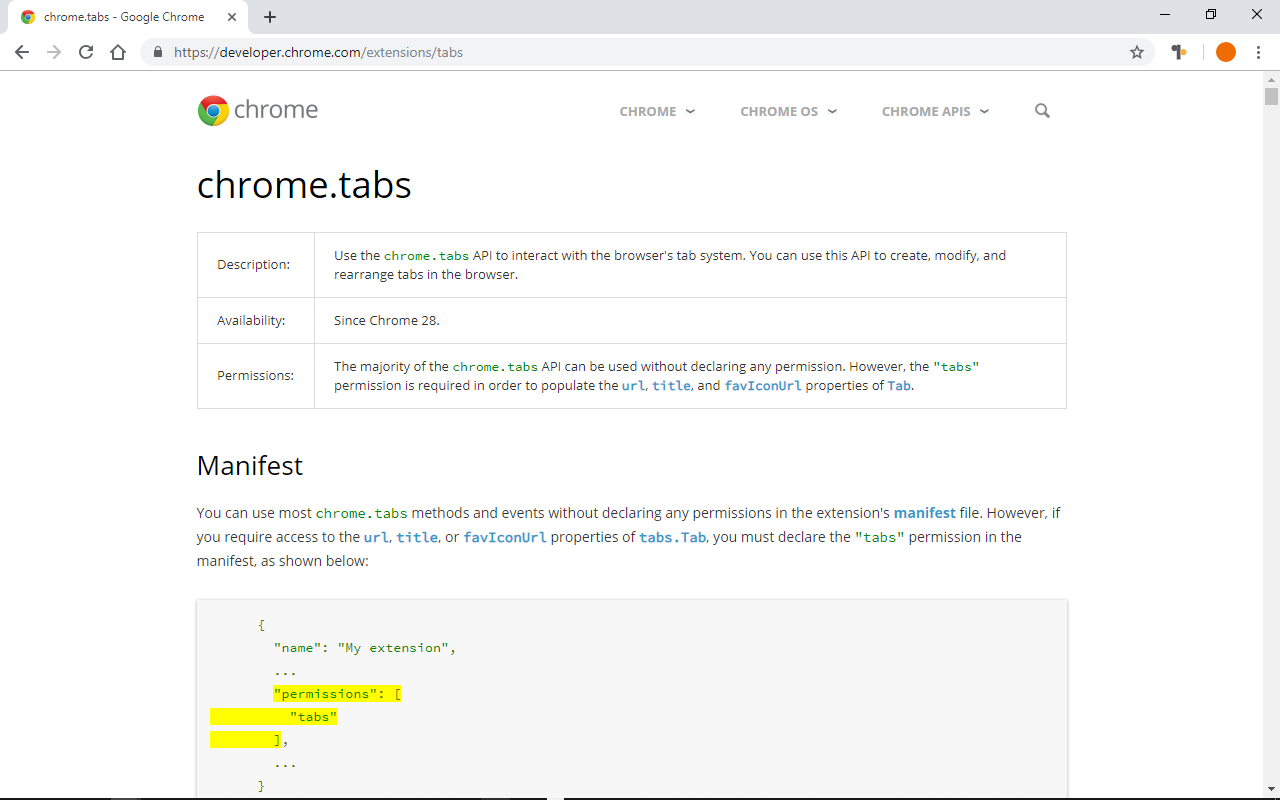Click the 'Description:' table label

[253, 265]
